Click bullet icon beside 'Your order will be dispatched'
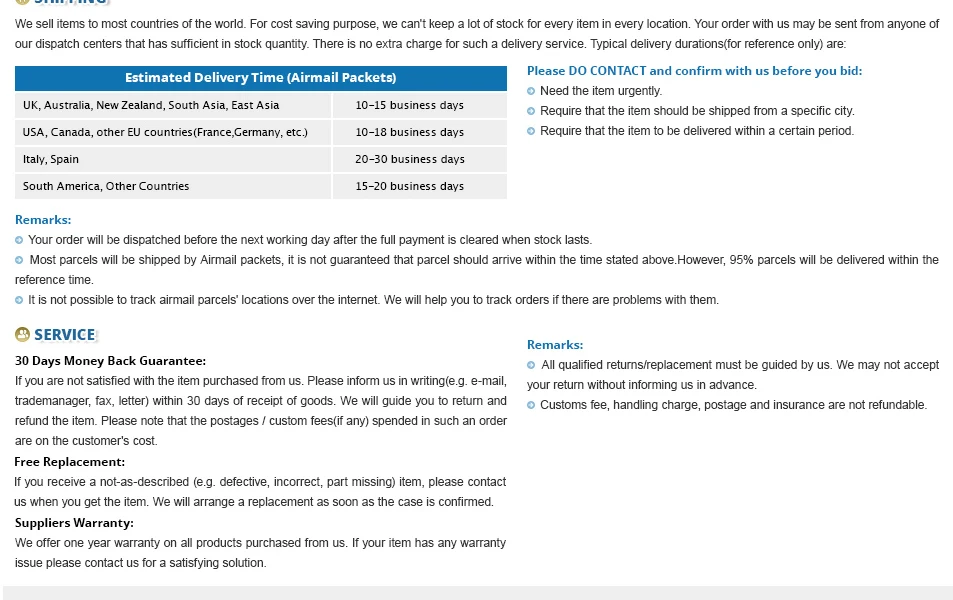The image size is (953, 600). coord(19,240)
